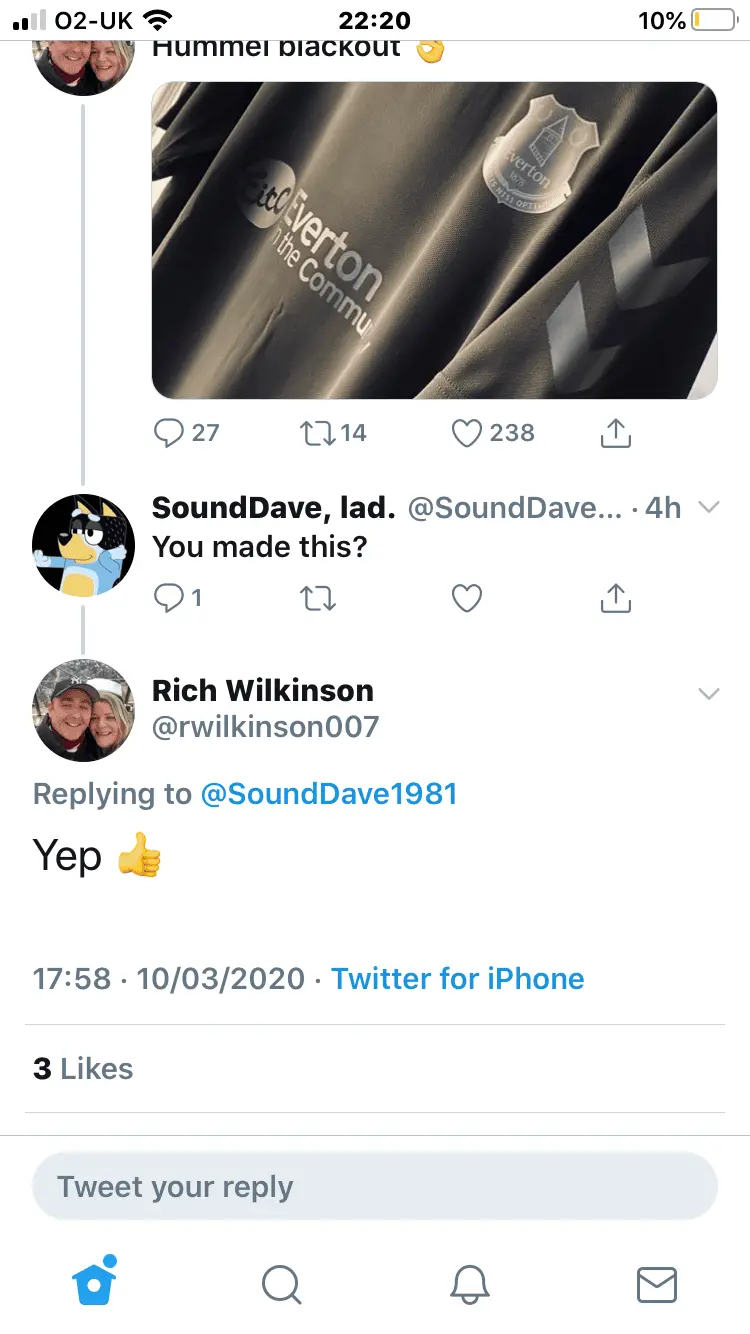750x1334 pixels.
Task: Open the Search tab
Action: [x=281, y=1285]
